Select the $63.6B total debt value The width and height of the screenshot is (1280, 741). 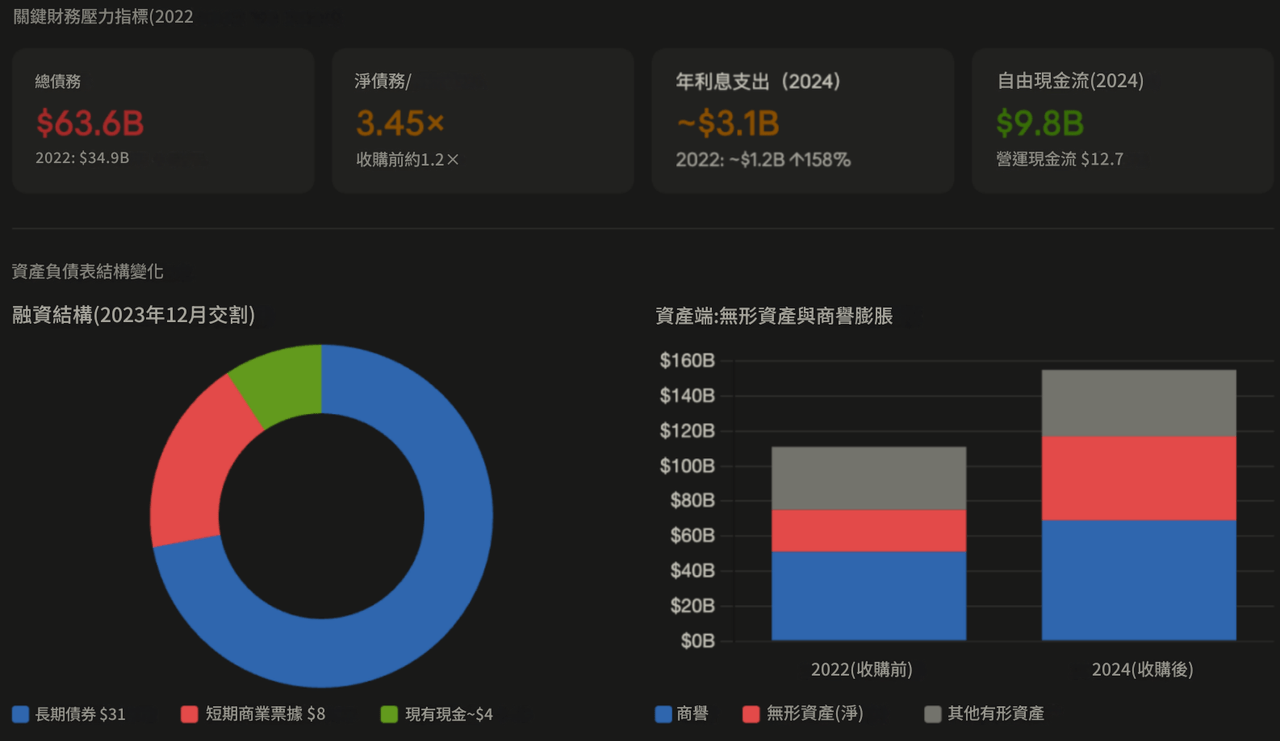[90, 123]
